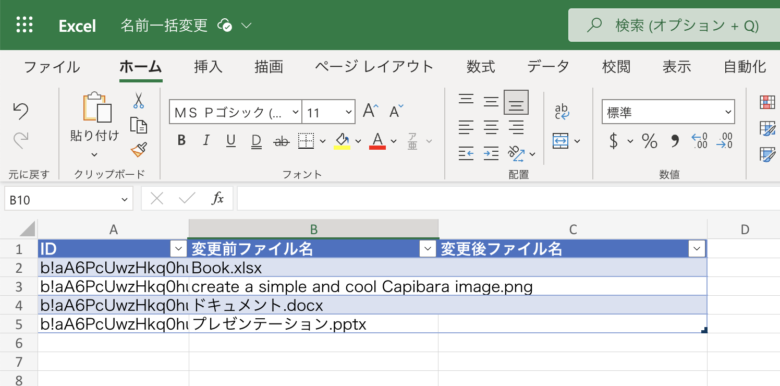The height and width of the screenshot is (386, 780).
Task: Switch to the 表示 tab
Action: 677,67
